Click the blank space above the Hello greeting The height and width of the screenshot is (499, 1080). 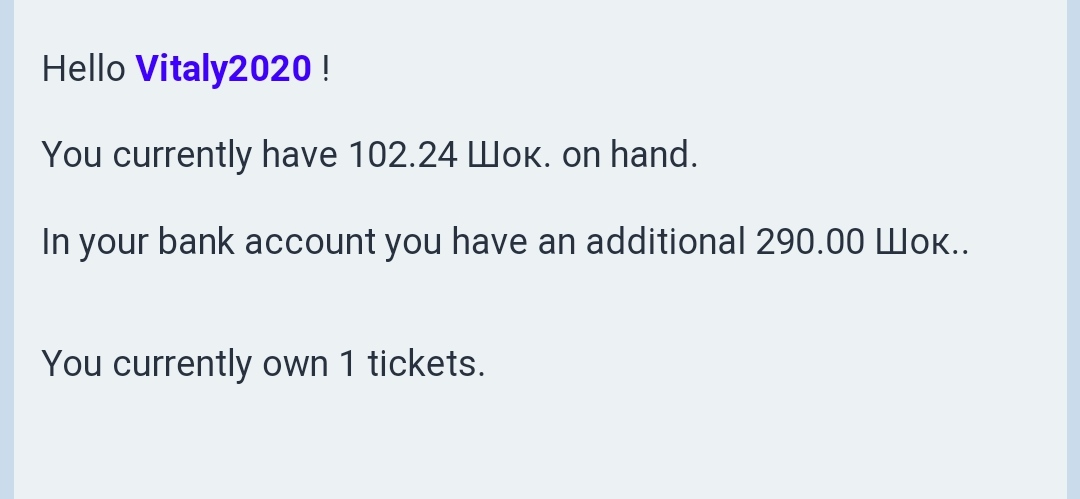coord(540,20)
